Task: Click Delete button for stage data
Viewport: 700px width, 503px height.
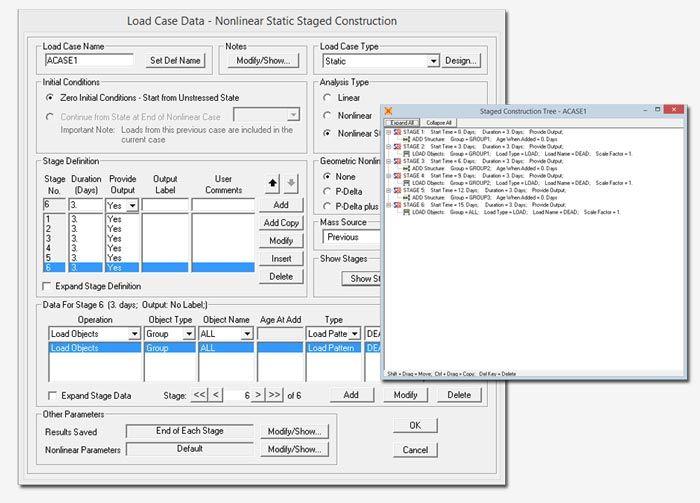Action: [459, 395]
